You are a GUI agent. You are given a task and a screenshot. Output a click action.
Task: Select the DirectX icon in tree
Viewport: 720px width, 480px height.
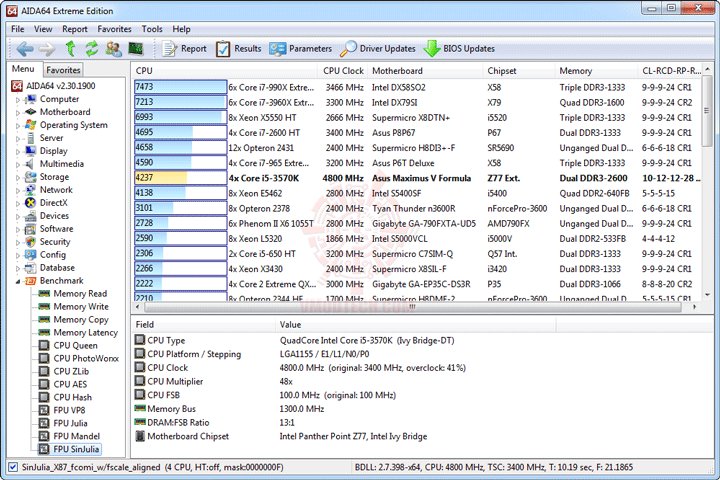click(x=30, y=203)
